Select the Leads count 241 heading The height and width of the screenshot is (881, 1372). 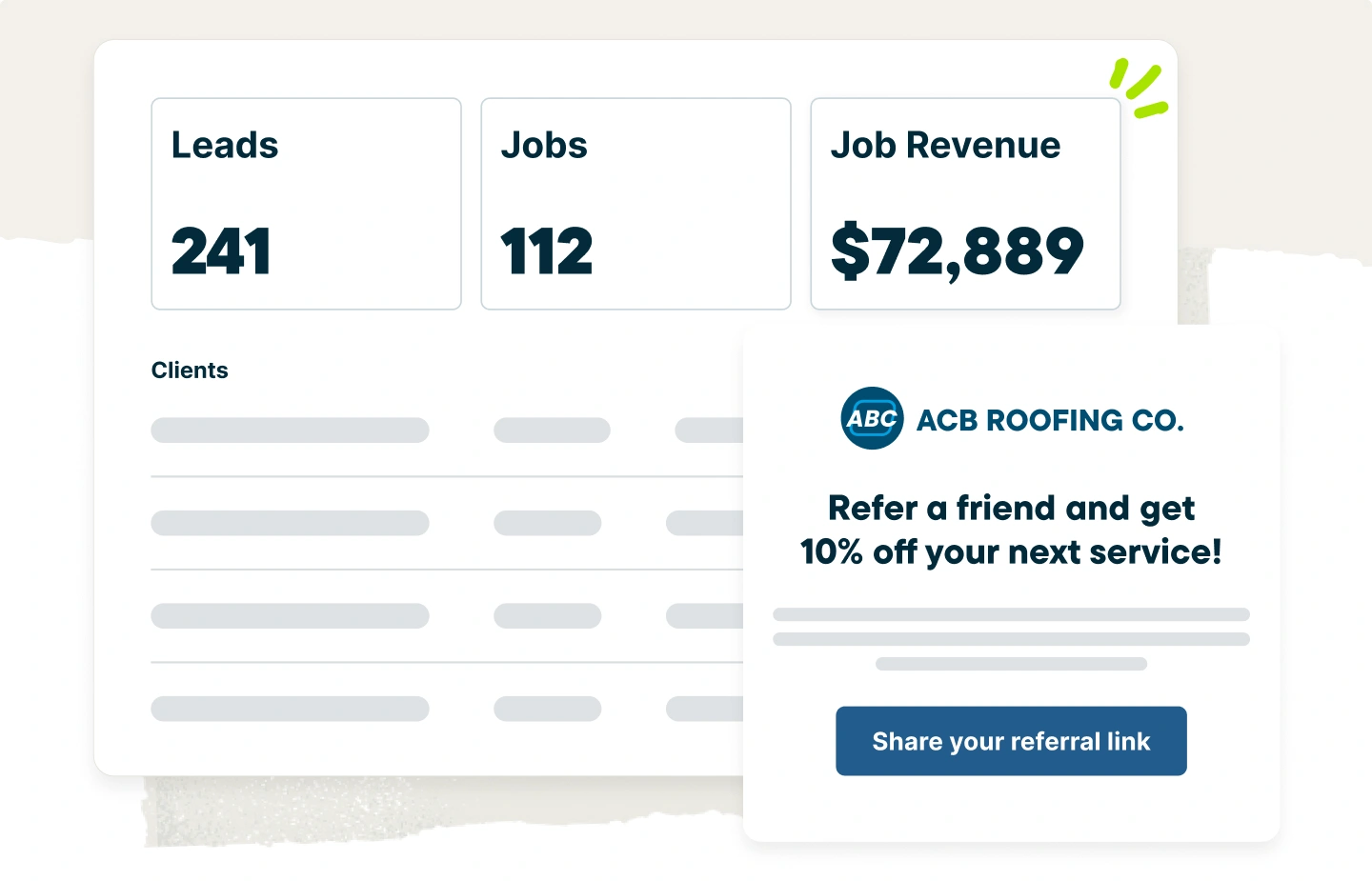pos(221,250)
